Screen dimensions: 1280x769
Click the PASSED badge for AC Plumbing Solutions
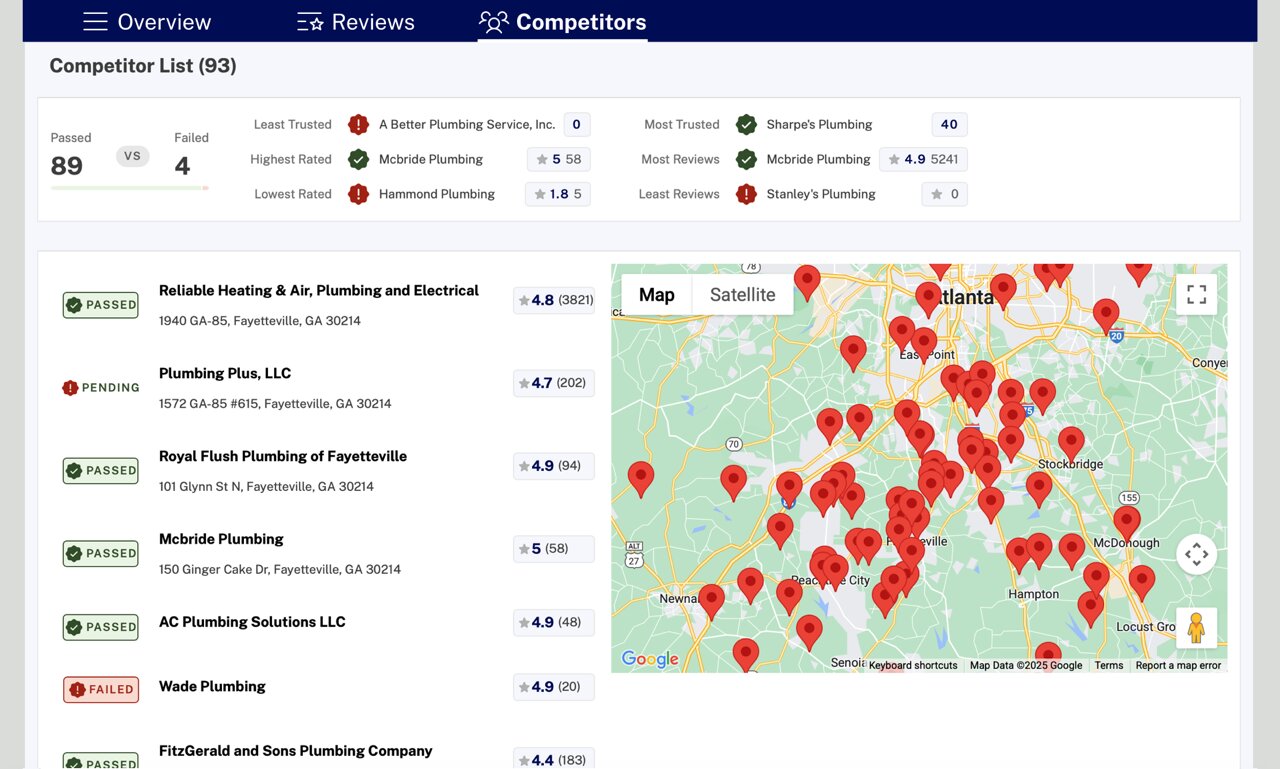pyautogui.click(x=101, y=627)
